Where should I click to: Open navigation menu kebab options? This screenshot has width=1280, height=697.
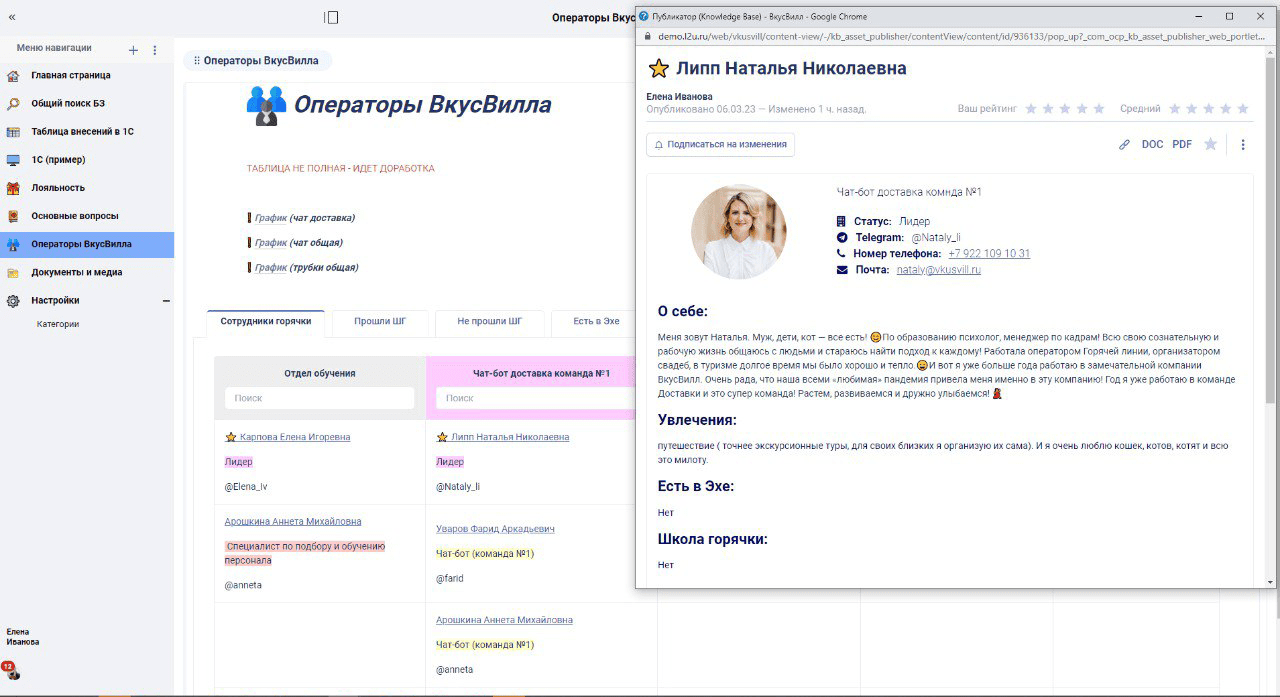pos(155,50)
